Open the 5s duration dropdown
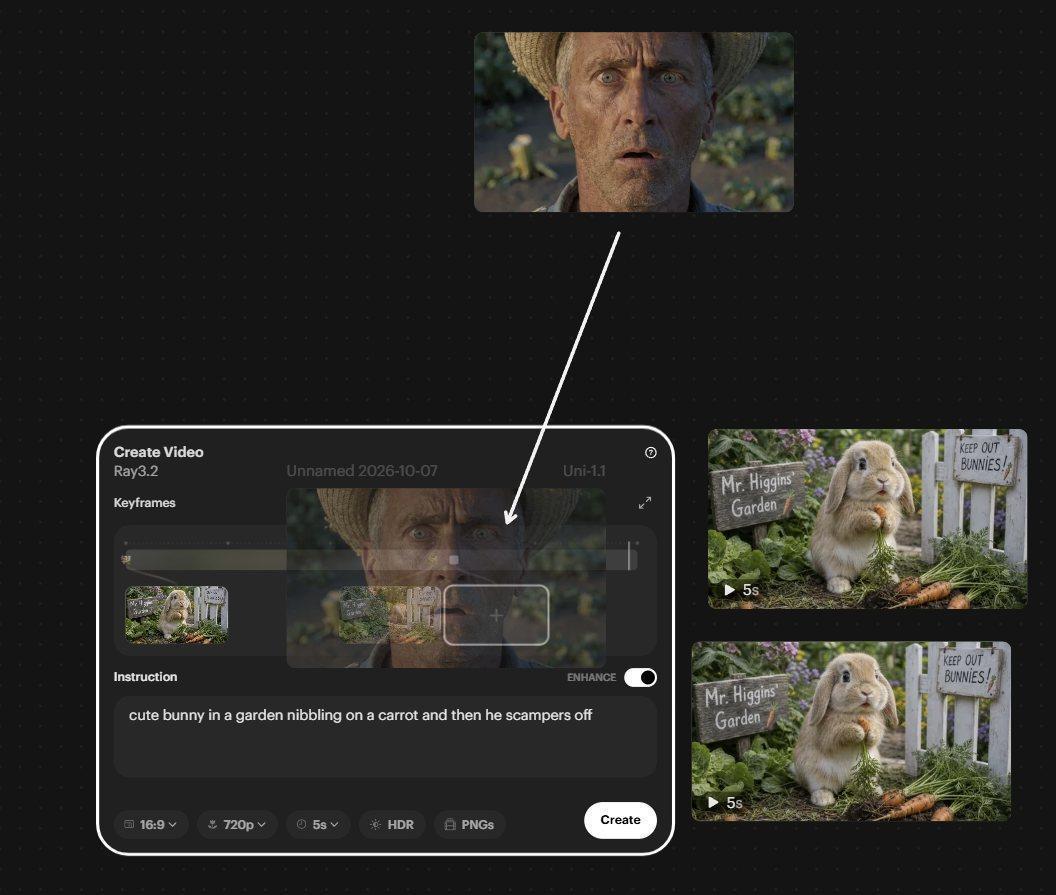Viewport: 1056px width, 895px height. click(318, 824)
